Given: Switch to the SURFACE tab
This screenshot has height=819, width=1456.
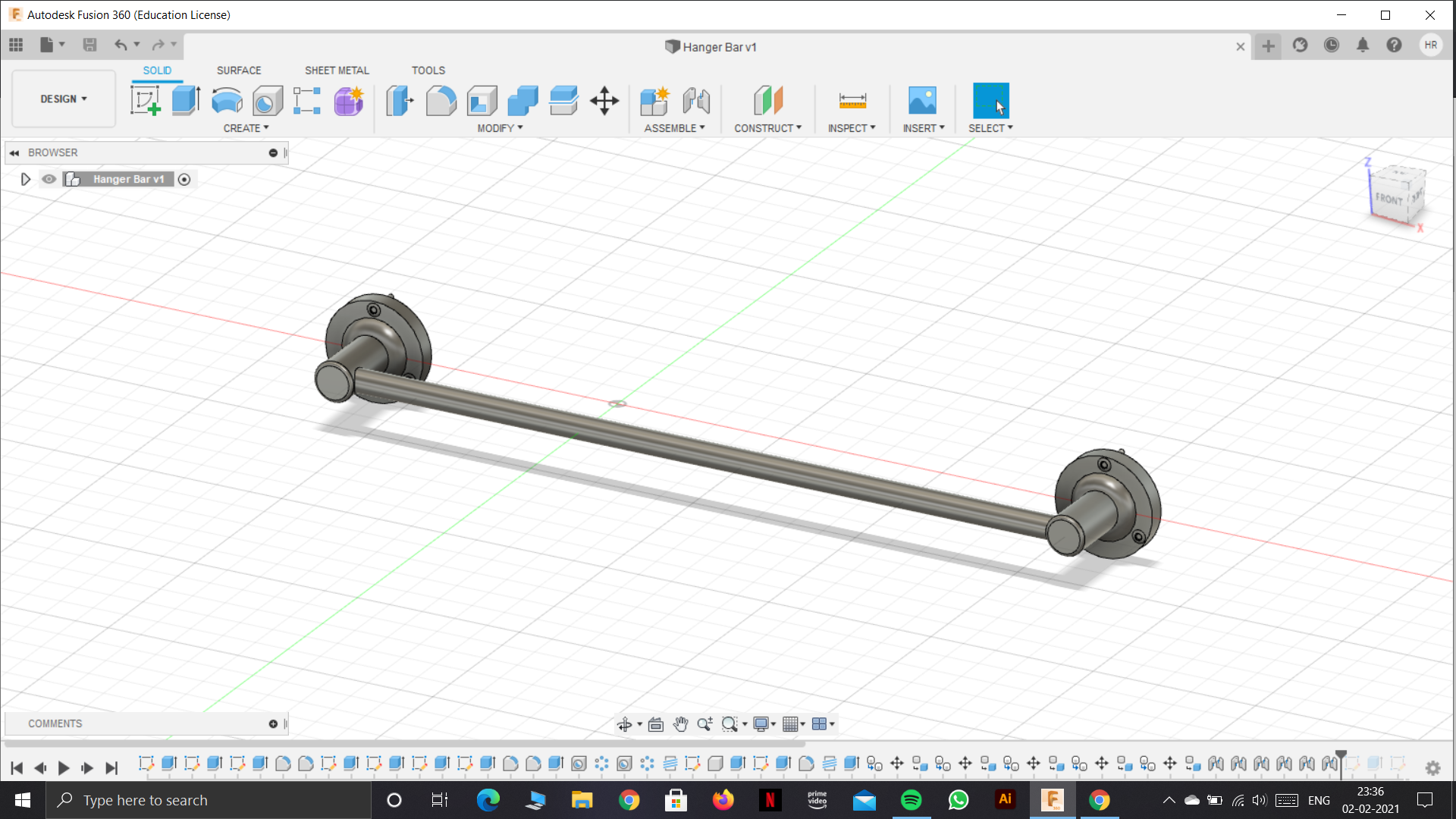Looking at the screenshot, I should [239, 71].
